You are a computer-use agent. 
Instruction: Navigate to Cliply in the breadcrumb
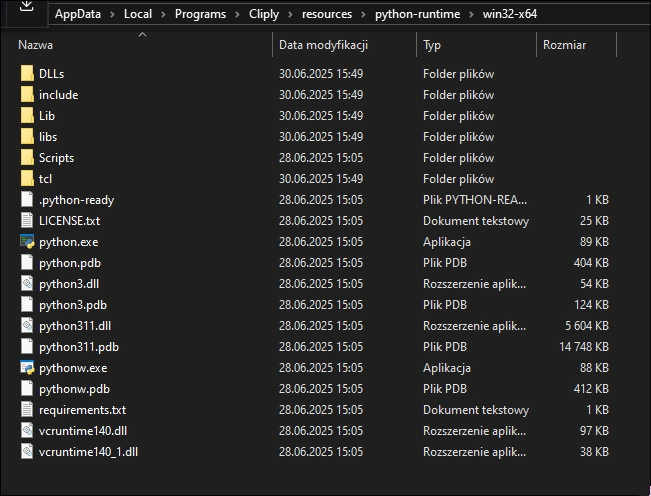[x=265, y=14]
